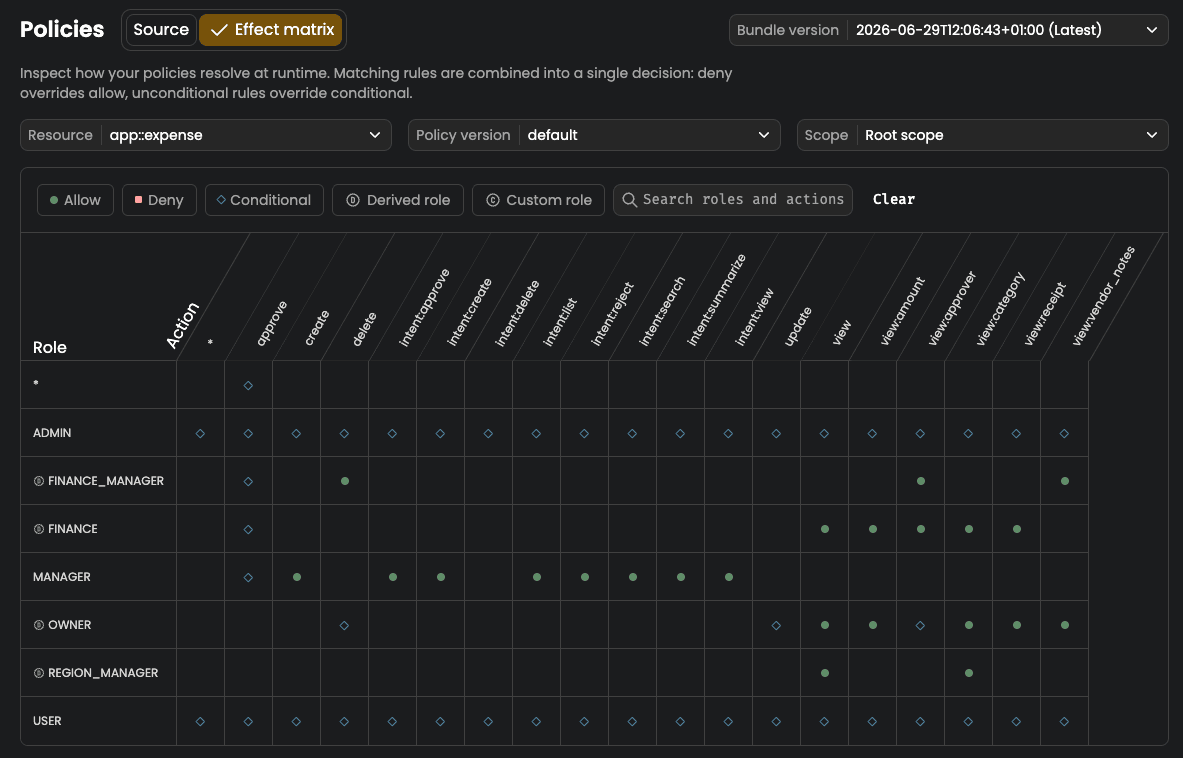
Task: Toggle the Derived role filter
Action: point(398,200)
